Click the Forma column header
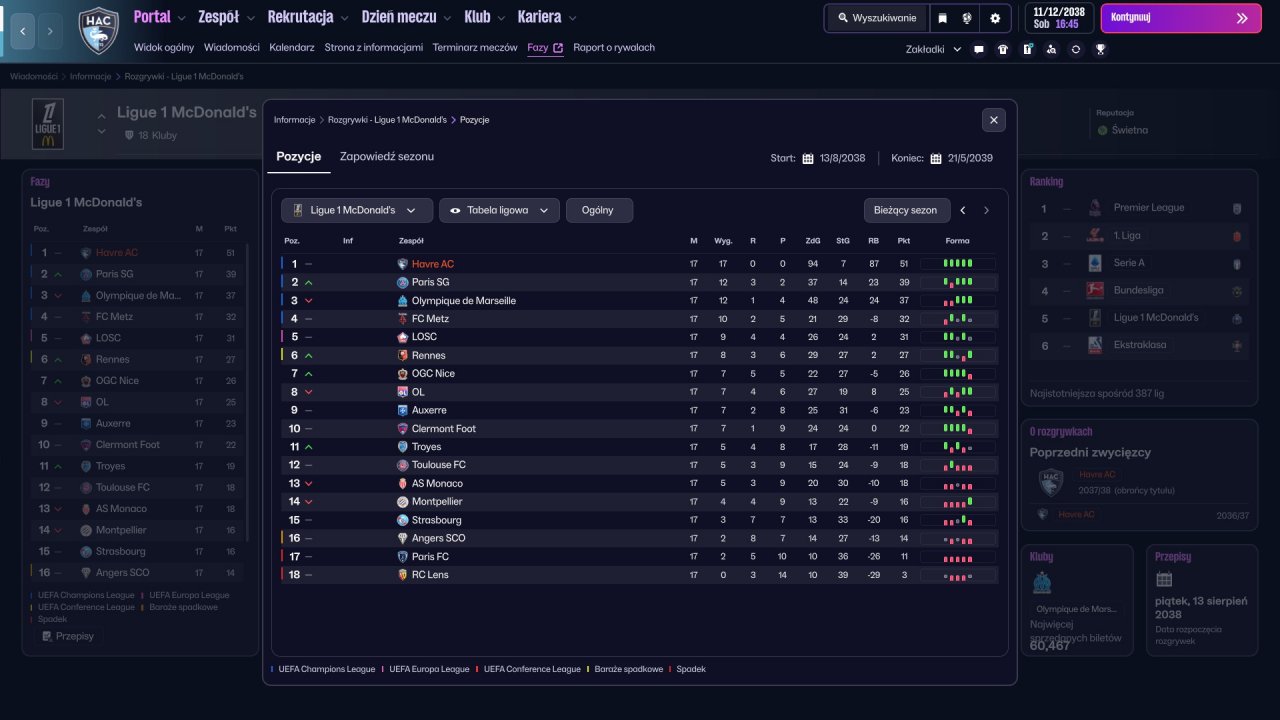The width and height of the screenshot is (1280, 720). [x=957, y=241]
